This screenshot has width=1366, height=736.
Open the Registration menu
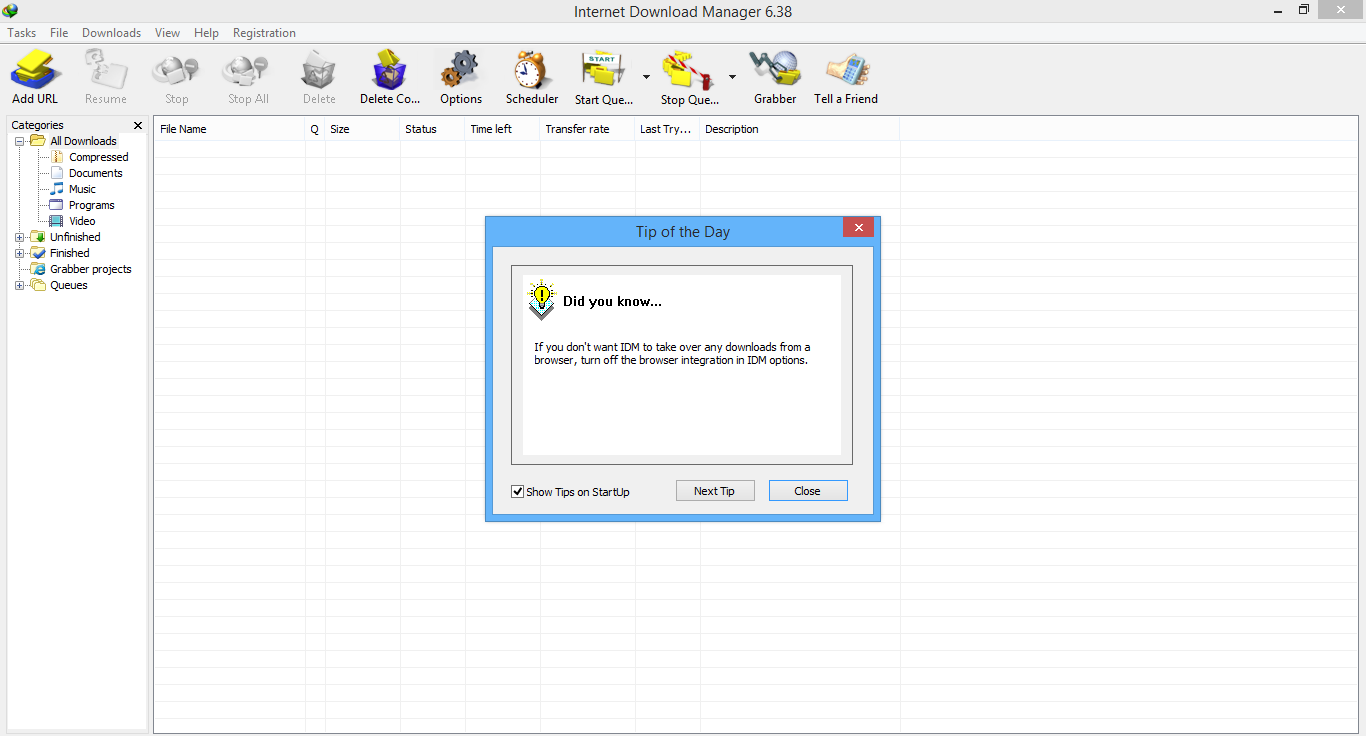point(264,33)
